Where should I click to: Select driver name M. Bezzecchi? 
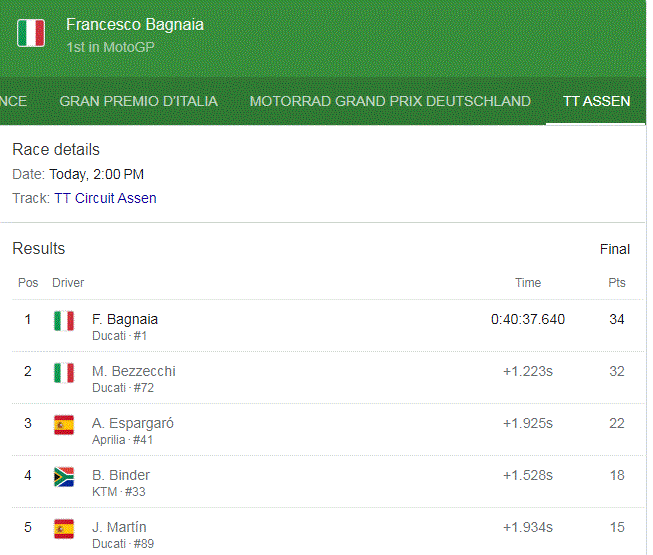tap(134, 371)
